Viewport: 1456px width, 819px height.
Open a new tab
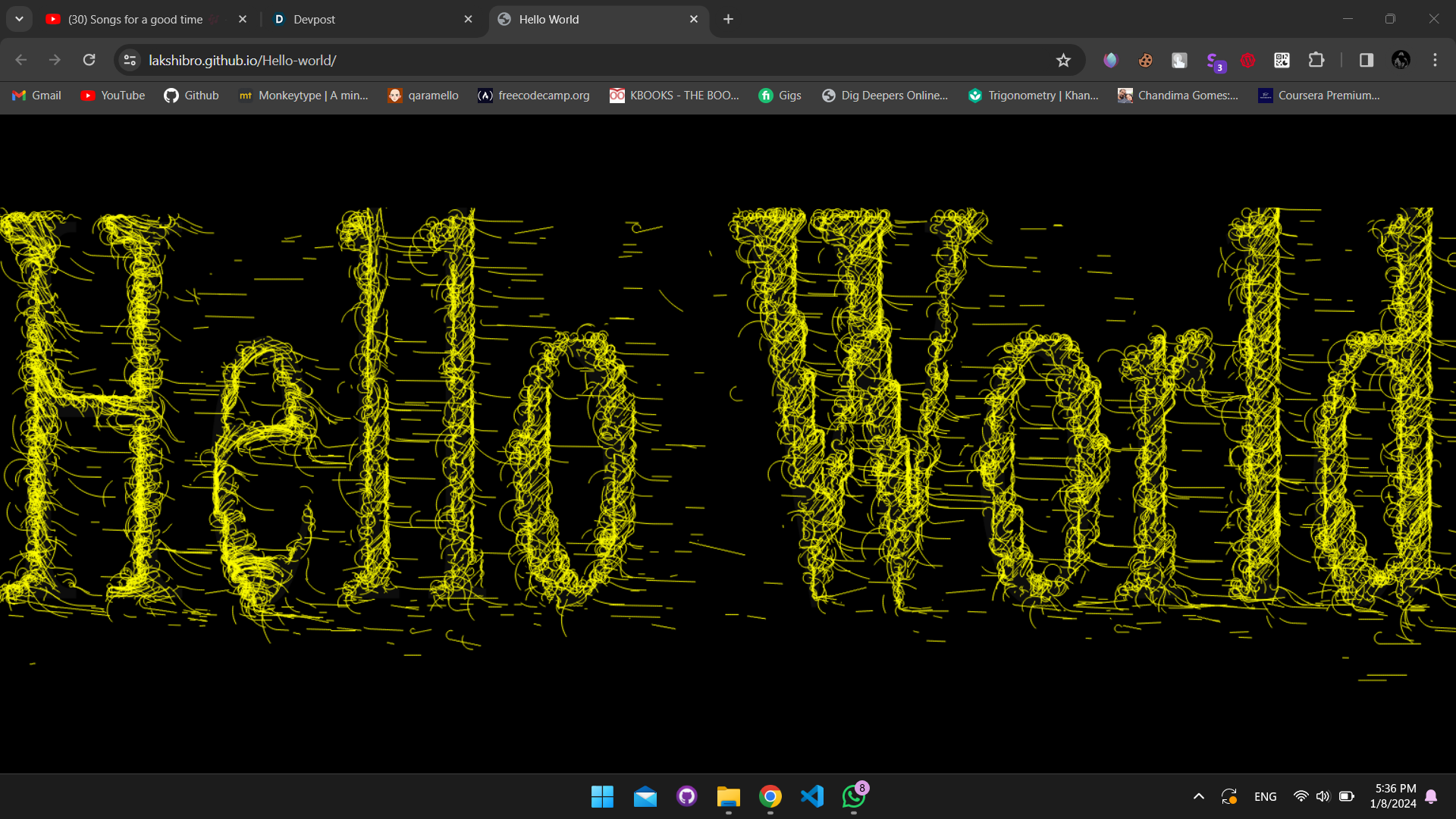coord(728,19)
